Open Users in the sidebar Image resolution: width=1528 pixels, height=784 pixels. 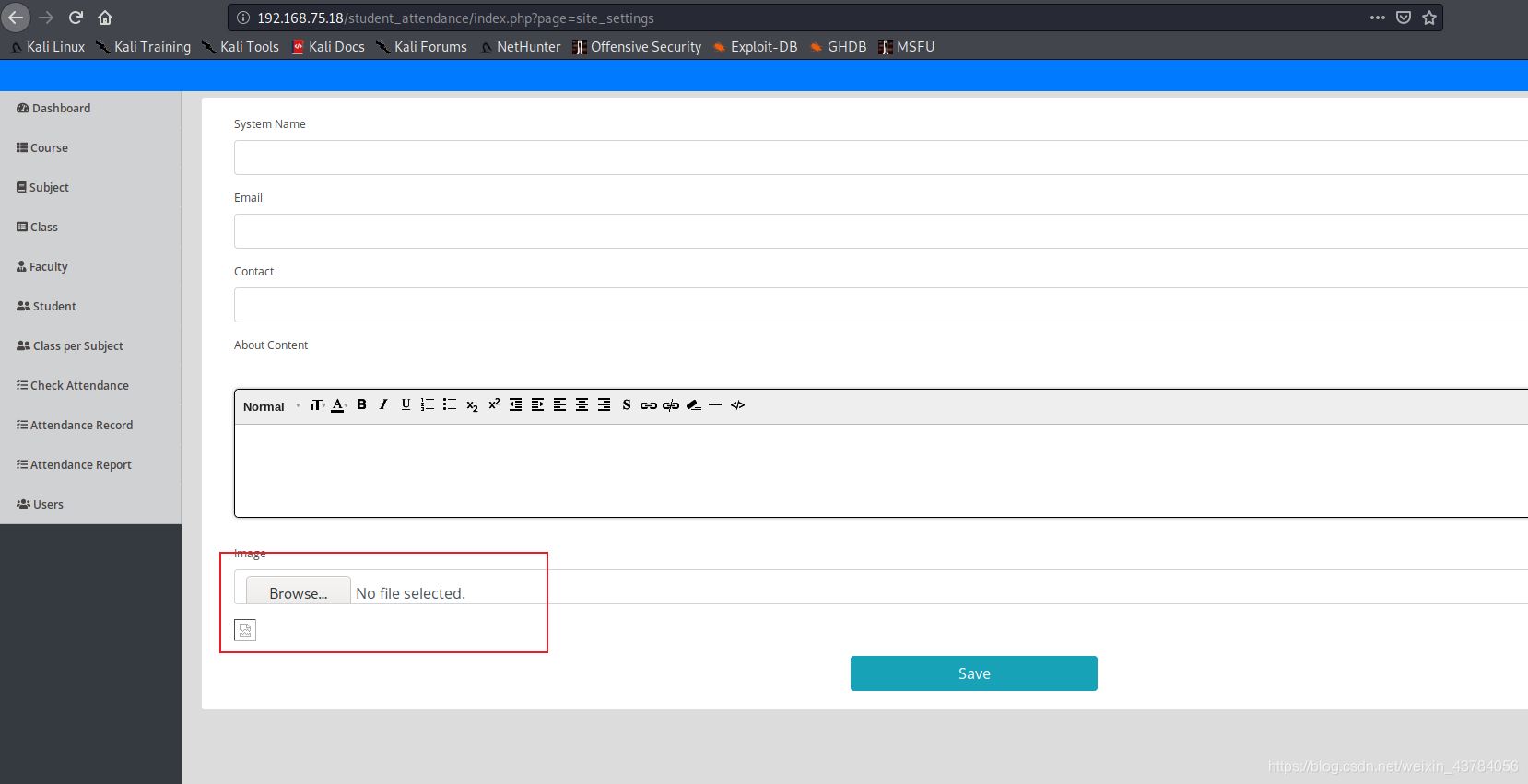coord(40,504)
